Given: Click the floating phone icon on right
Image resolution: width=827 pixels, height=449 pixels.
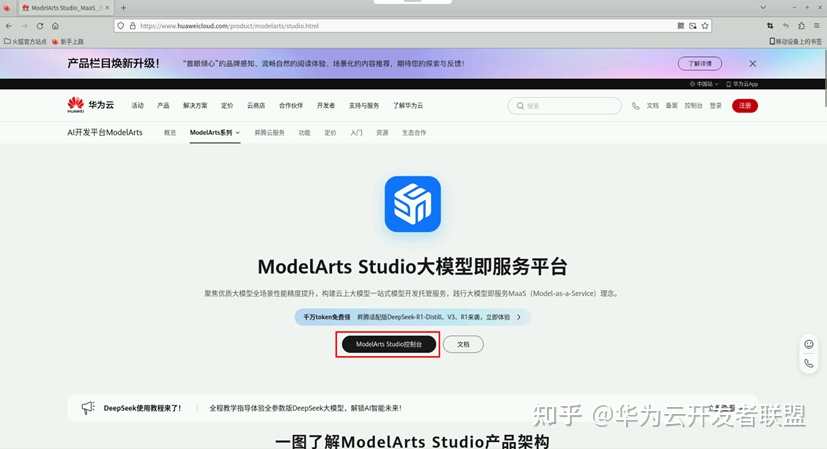Looking at the screenshot, I should coord(808,364).
